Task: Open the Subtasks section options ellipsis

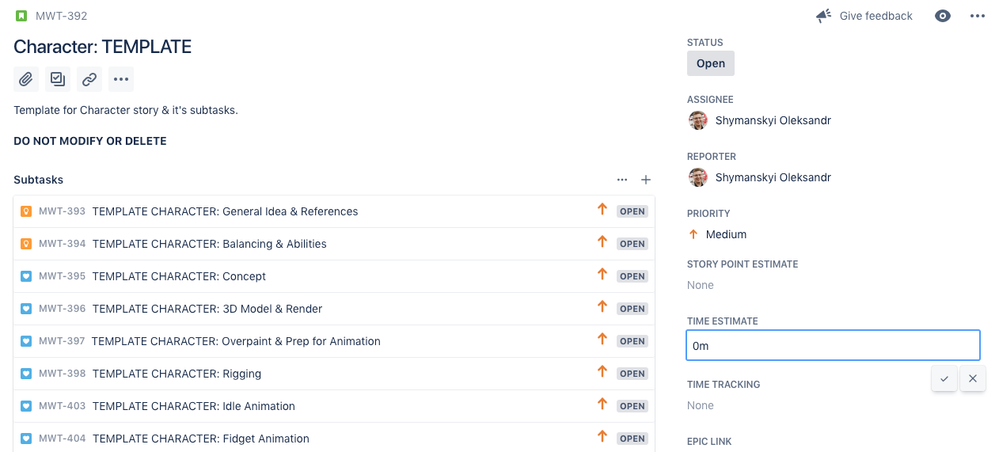Action: coord(622,180)
